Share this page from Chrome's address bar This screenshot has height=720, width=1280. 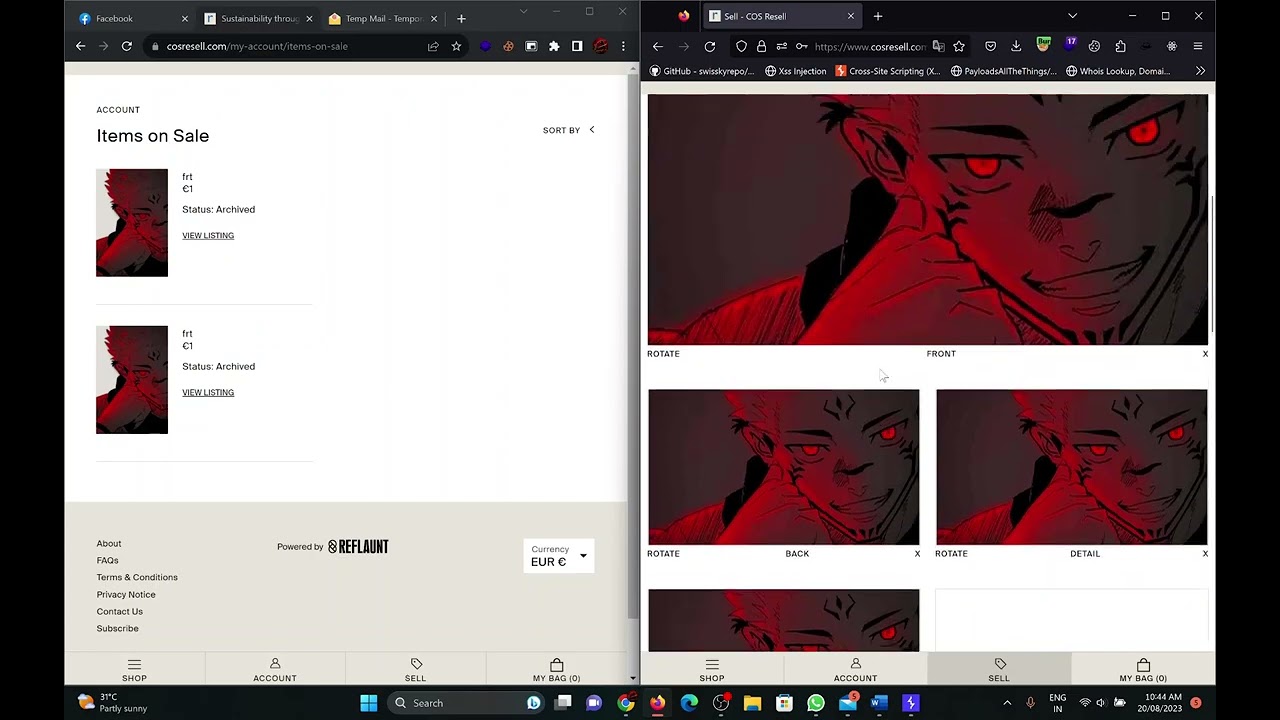[x=433, y=46]
